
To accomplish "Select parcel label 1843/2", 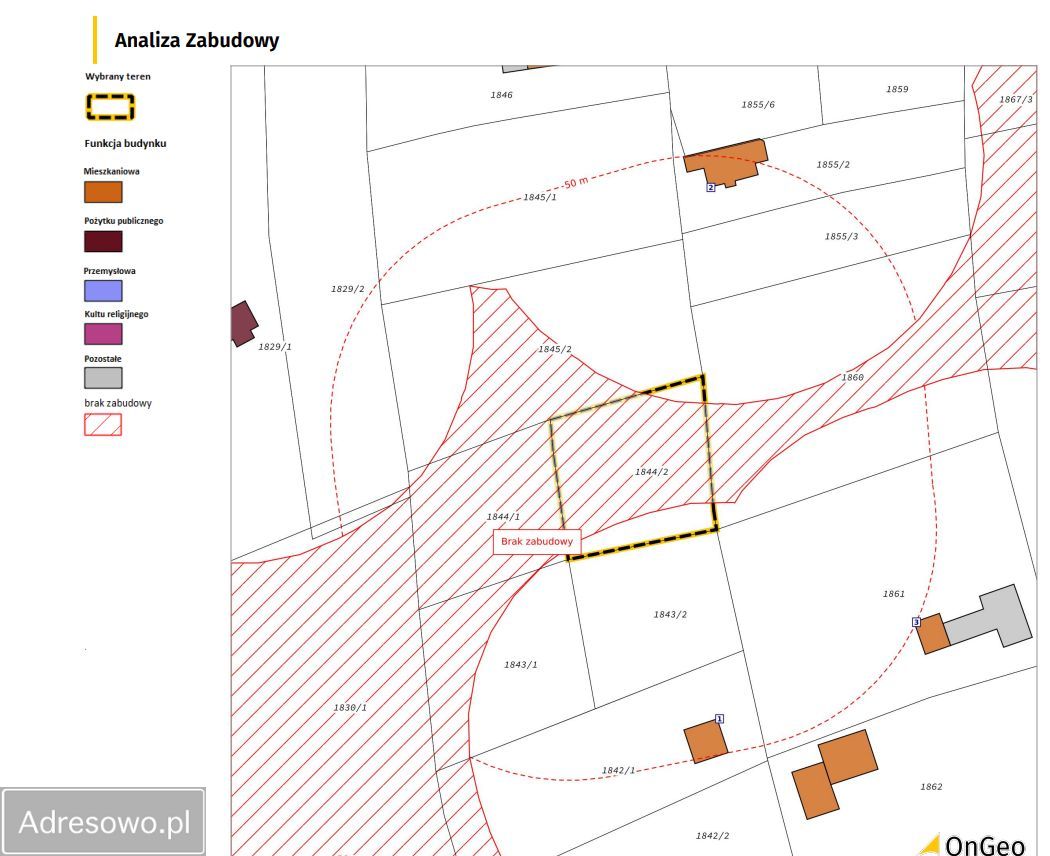I will (670, 615).
